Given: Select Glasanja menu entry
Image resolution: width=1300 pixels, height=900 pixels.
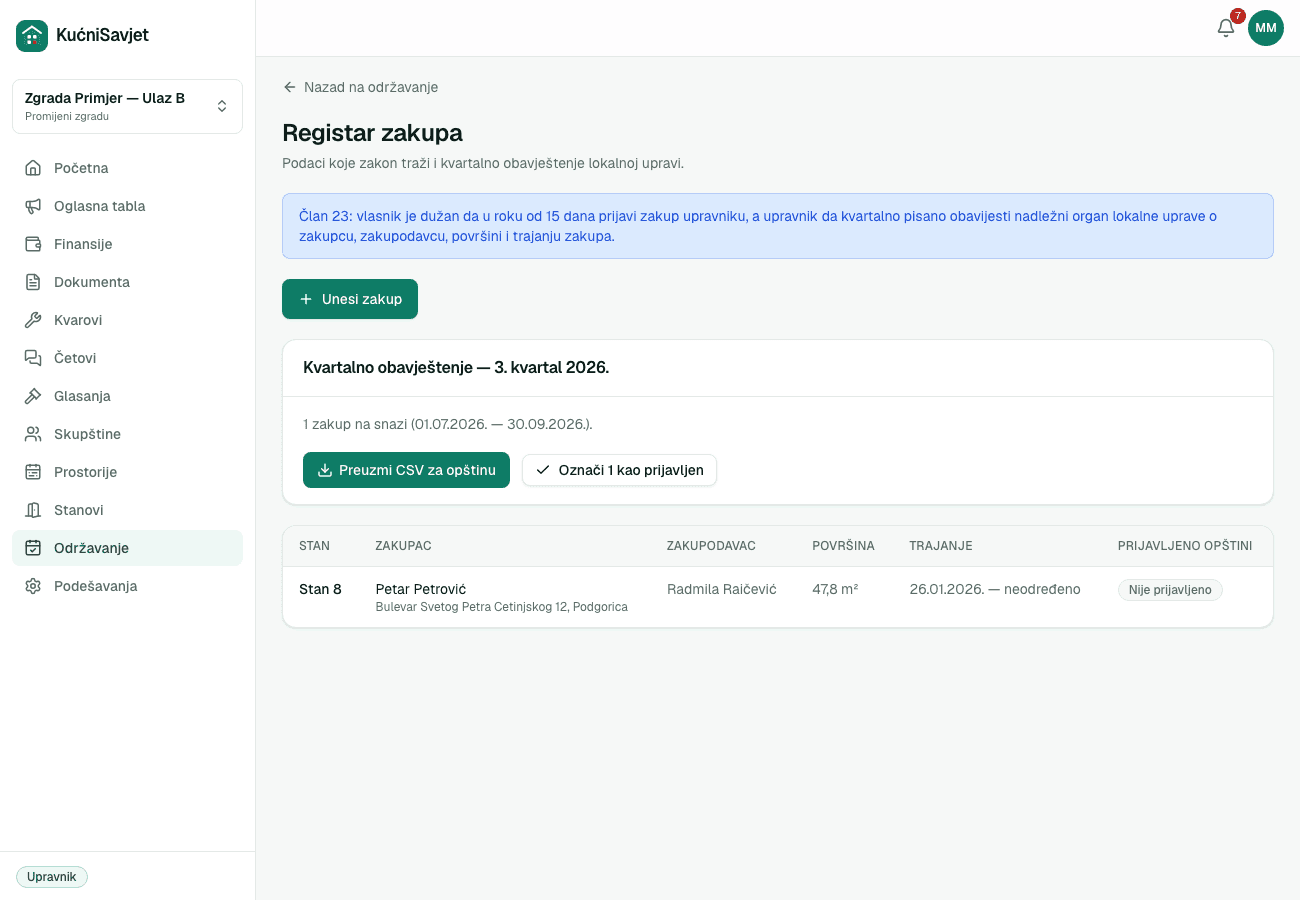Looking at the screenshot, I should (127, 396).
